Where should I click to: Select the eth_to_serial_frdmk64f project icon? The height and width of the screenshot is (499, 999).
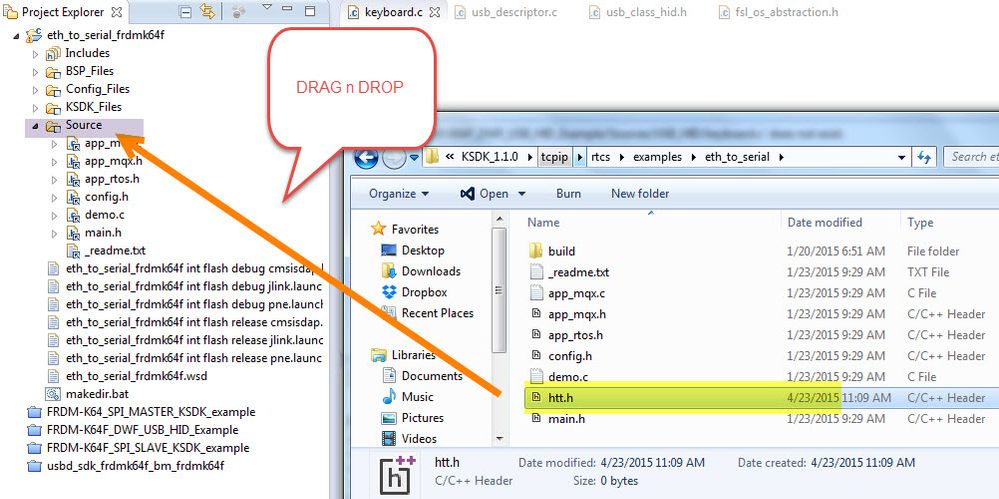coord(34,36)
